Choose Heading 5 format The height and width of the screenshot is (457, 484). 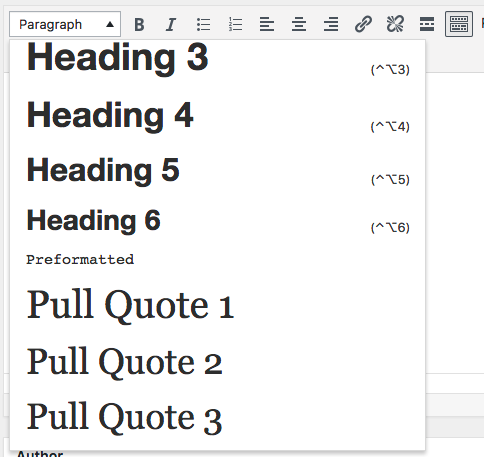(x=218, y=170)
